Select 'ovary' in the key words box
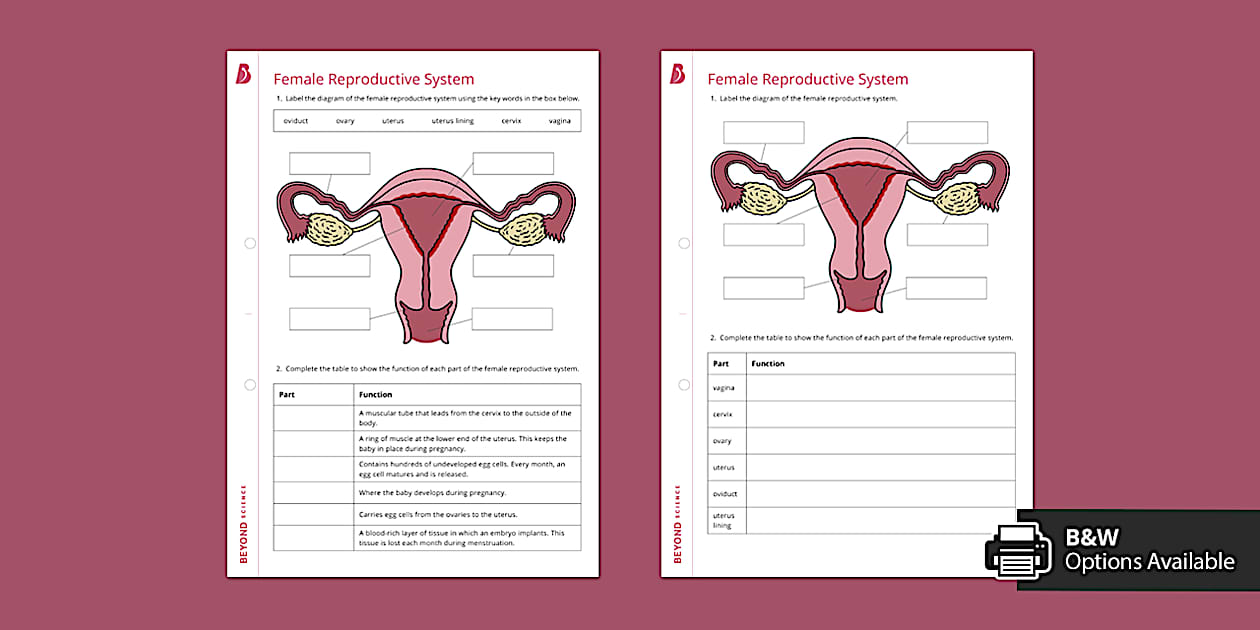The height and width of the screenshot is (630, 1260). 345,120
